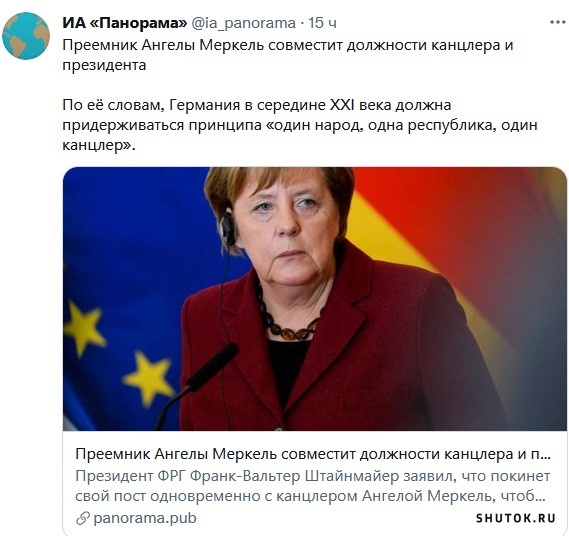Click the card description mentioning Штайнмайер
This screenshot has height=536, width=569.
coord(313,486)
